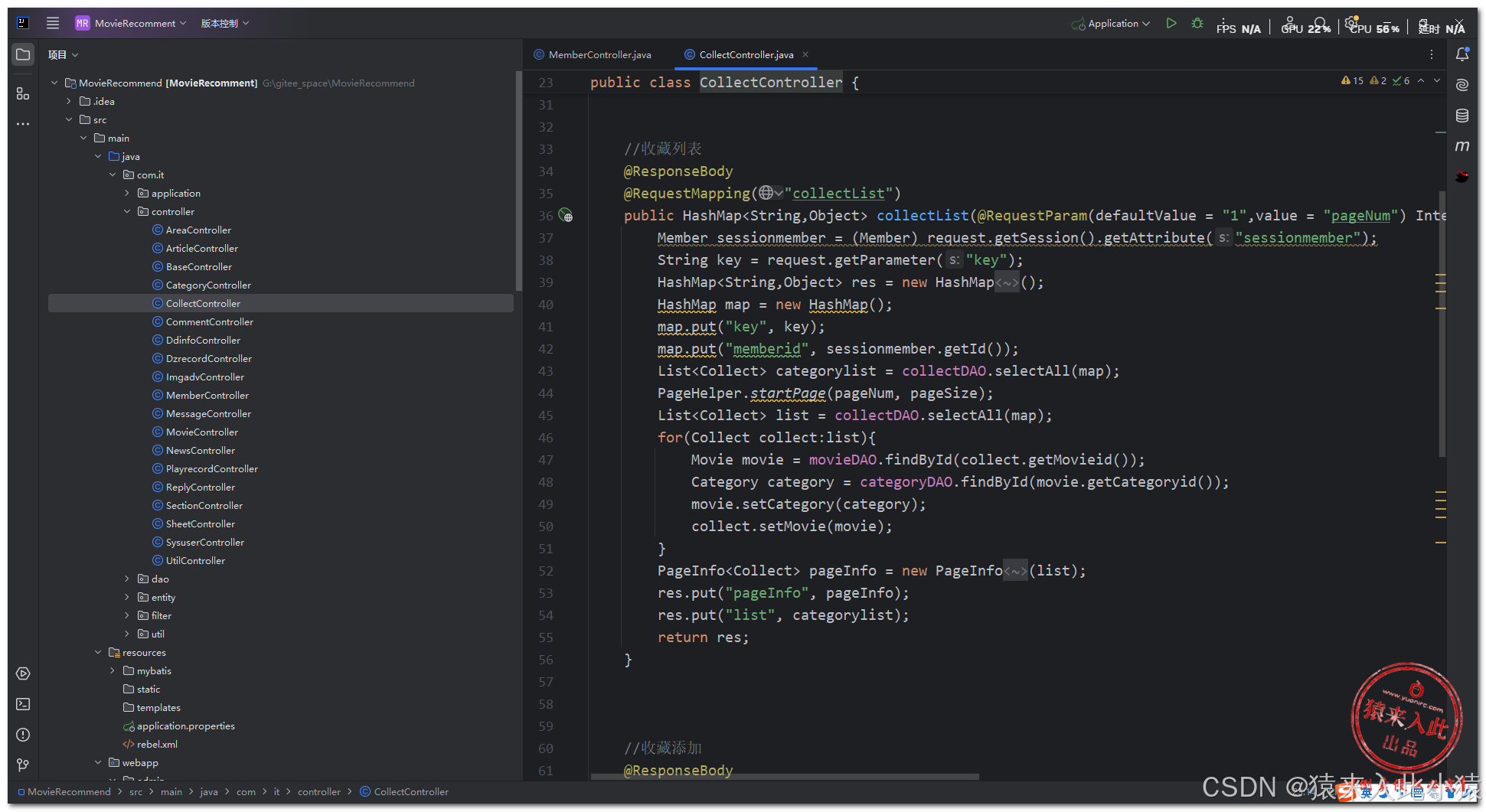Go to previous highlighted problem
Viewport: 1486px width, 812px height.
point(1421,80)
